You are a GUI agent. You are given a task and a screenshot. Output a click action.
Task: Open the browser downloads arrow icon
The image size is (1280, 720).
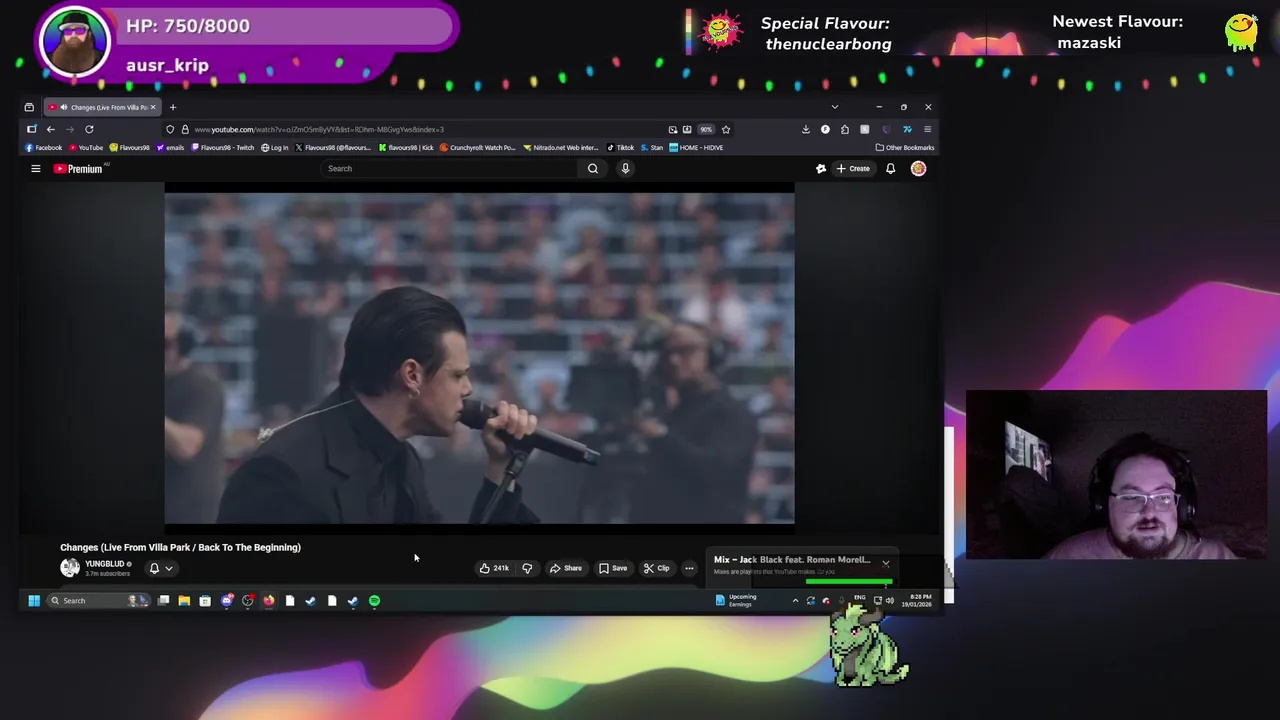[x=805, y=129]
